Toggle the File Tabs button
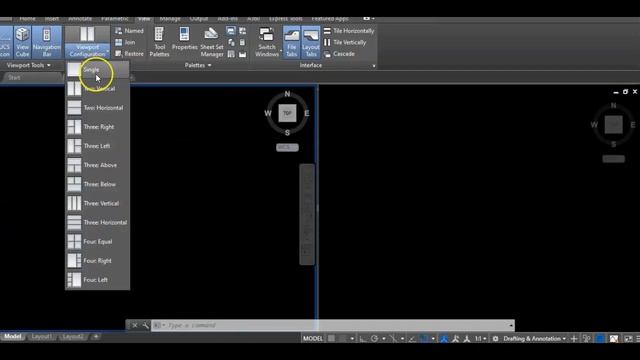The height and width of the screenshot is (360, 640). (291, 42)
